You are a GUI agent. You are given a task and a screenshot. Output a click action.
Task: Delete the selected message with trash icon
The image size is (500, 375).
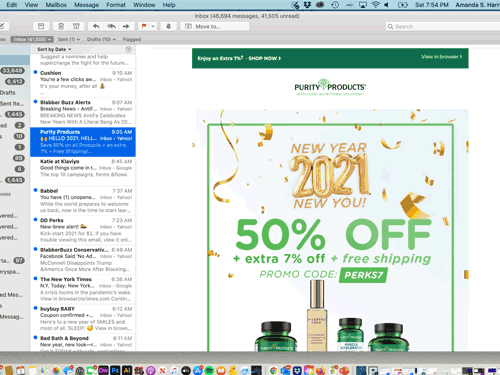coord(61,26)
